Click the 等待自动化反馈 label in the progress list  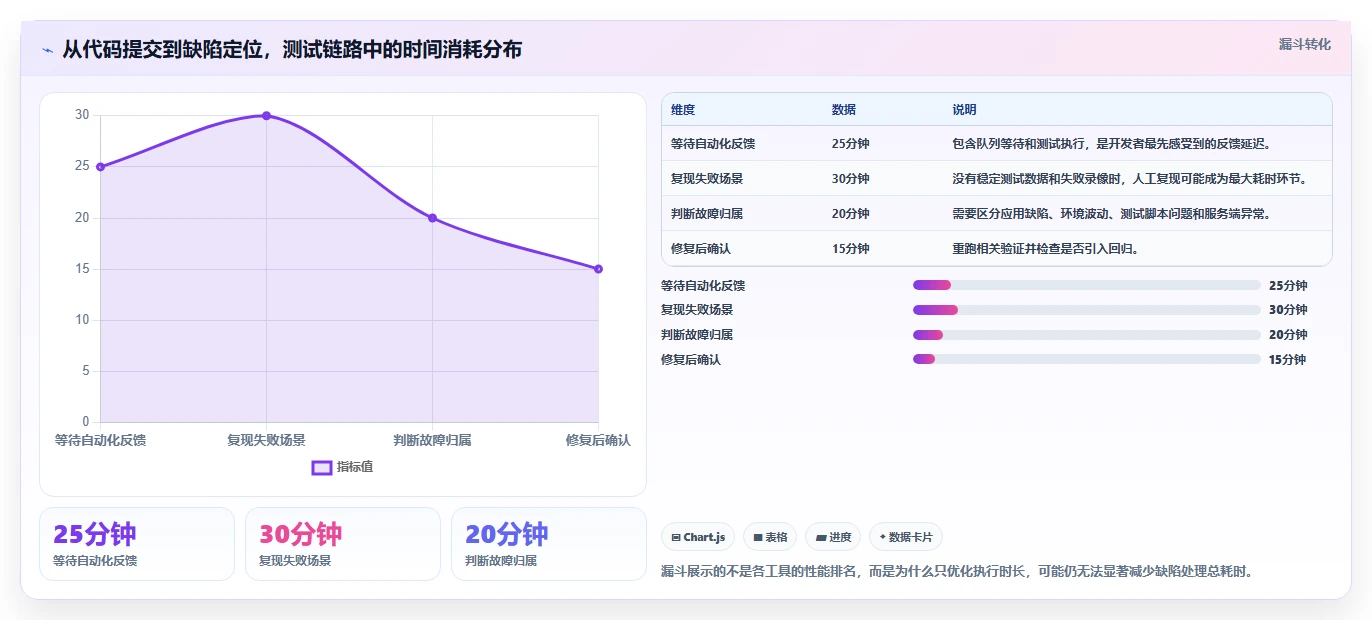click(703, 285)
